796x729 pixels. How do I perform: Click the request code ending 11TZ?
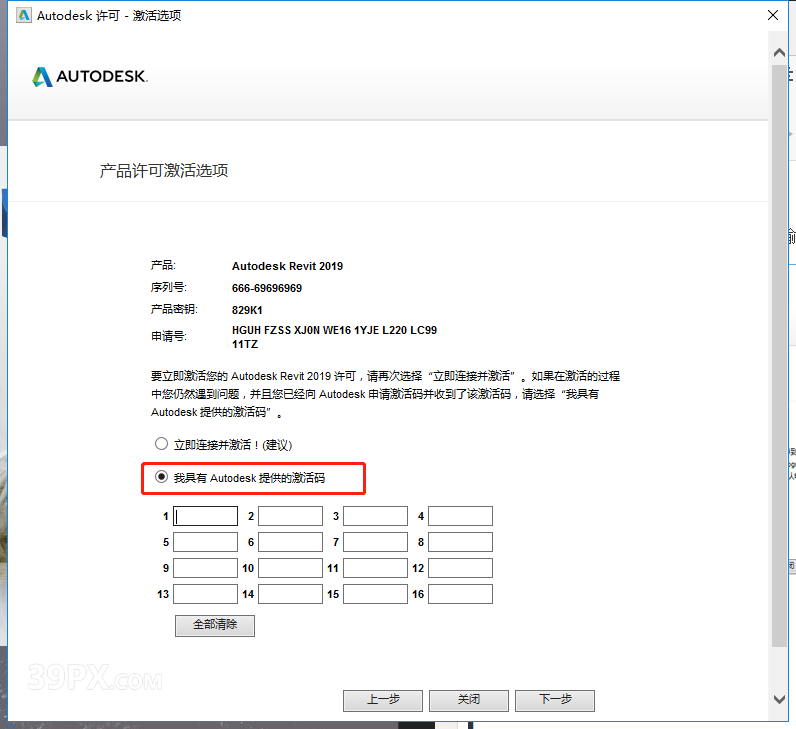tap(245, 344)
